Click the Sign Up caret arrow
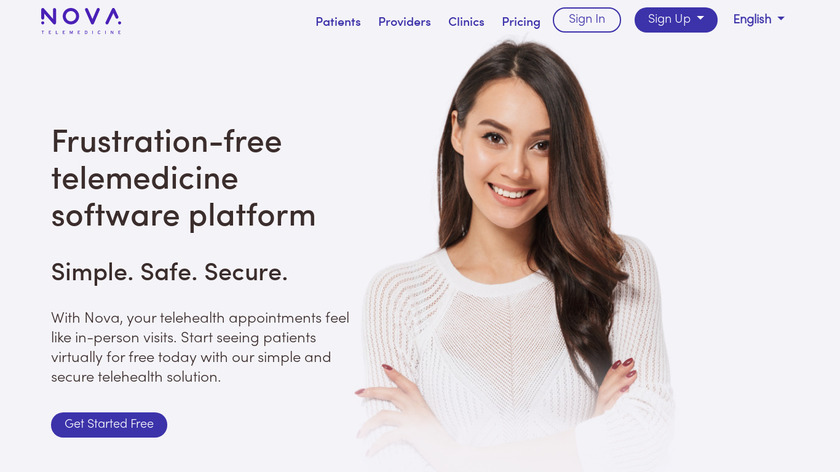Image resolution: width=840 pixels, height=472 pixels. click(x=700, y=18)
